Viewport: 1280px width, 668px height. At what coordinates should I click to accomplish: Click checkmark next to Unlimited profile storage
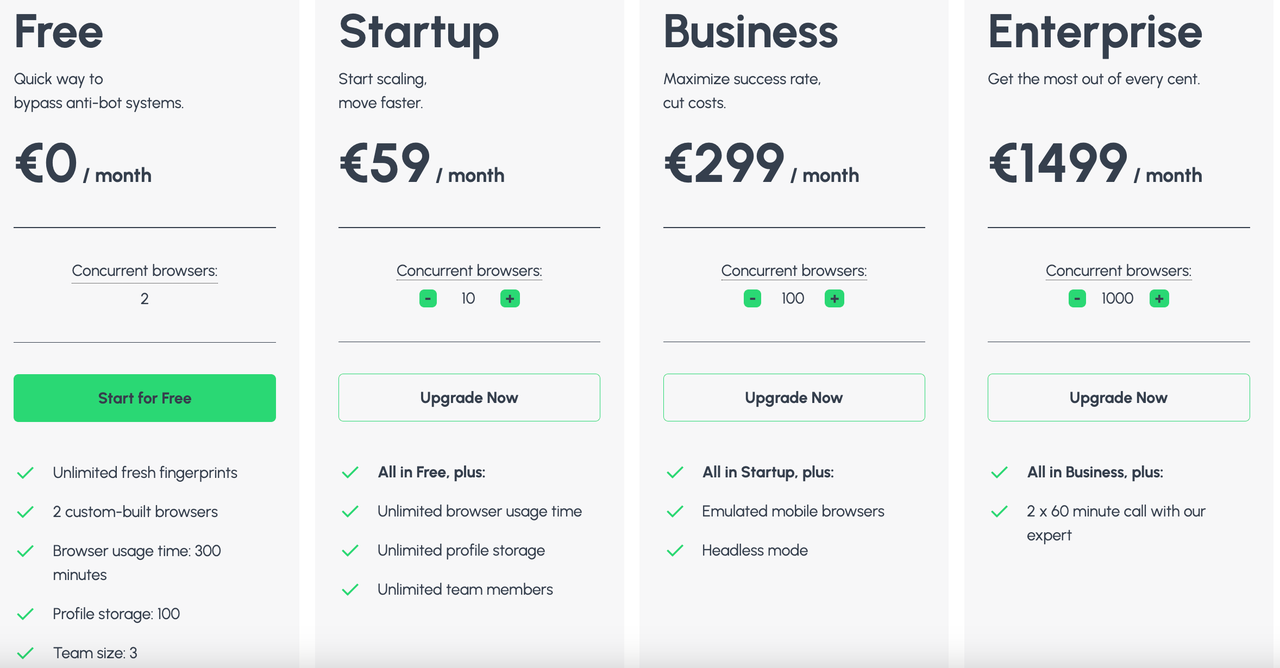pyautogui.click(x=350, y=550)
